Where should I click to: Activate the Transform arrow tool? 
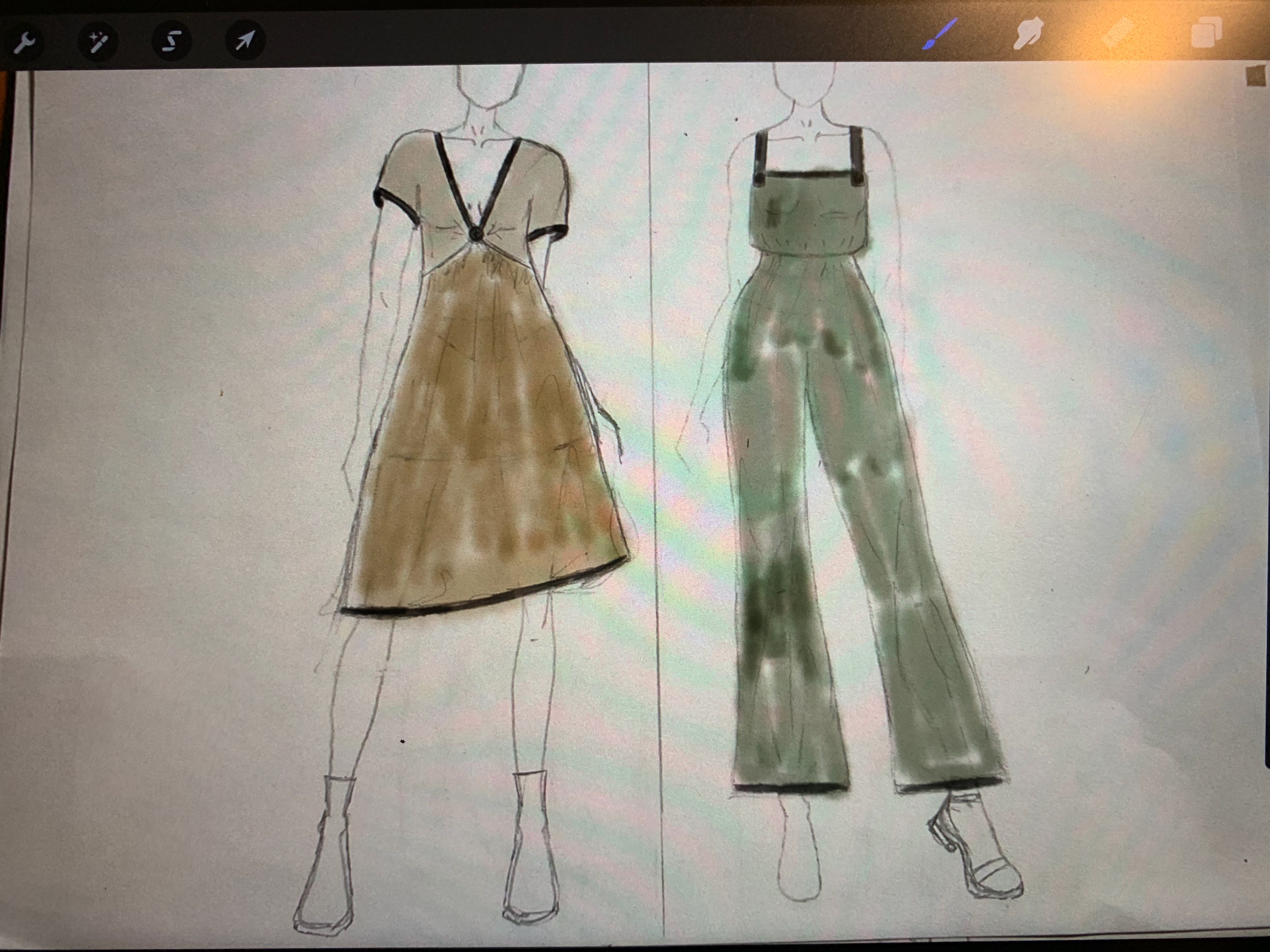245,40
